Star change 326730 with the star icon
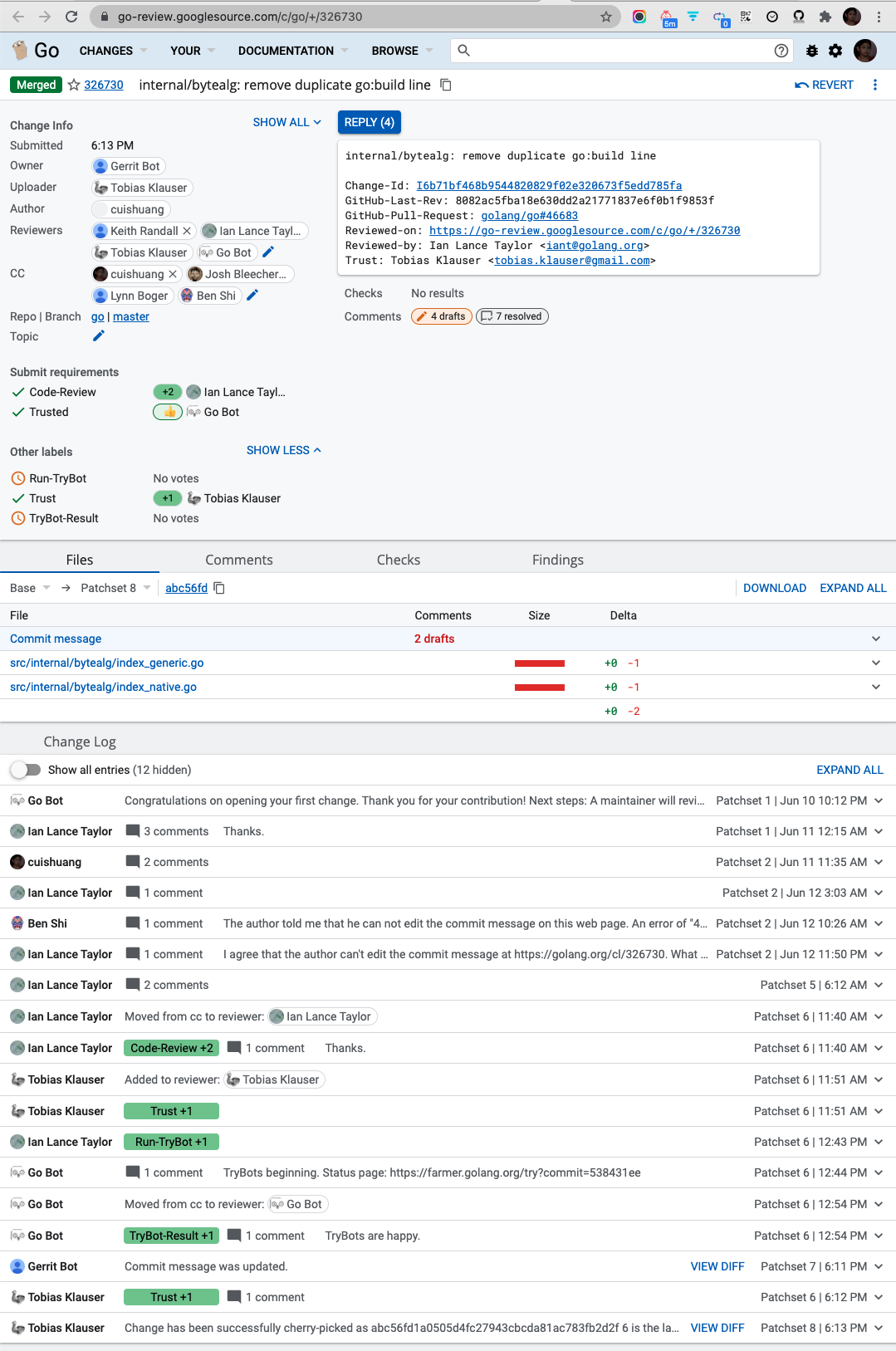Viewport: 896px width, 1351px height. 74,85
